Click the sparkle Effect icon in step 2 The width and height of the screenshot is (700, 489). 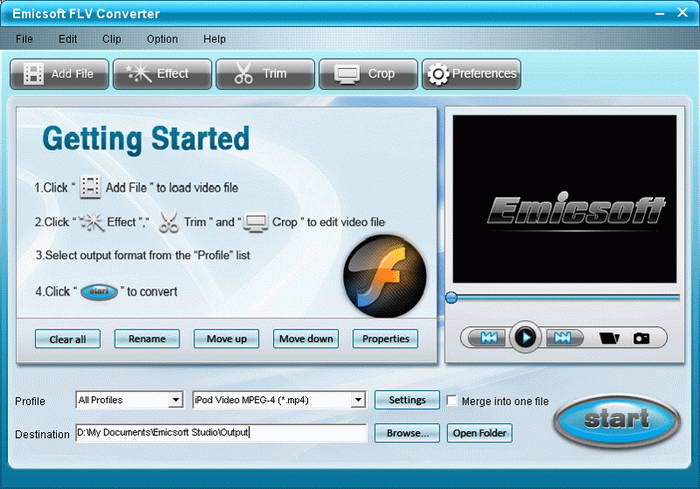(92, 222)
